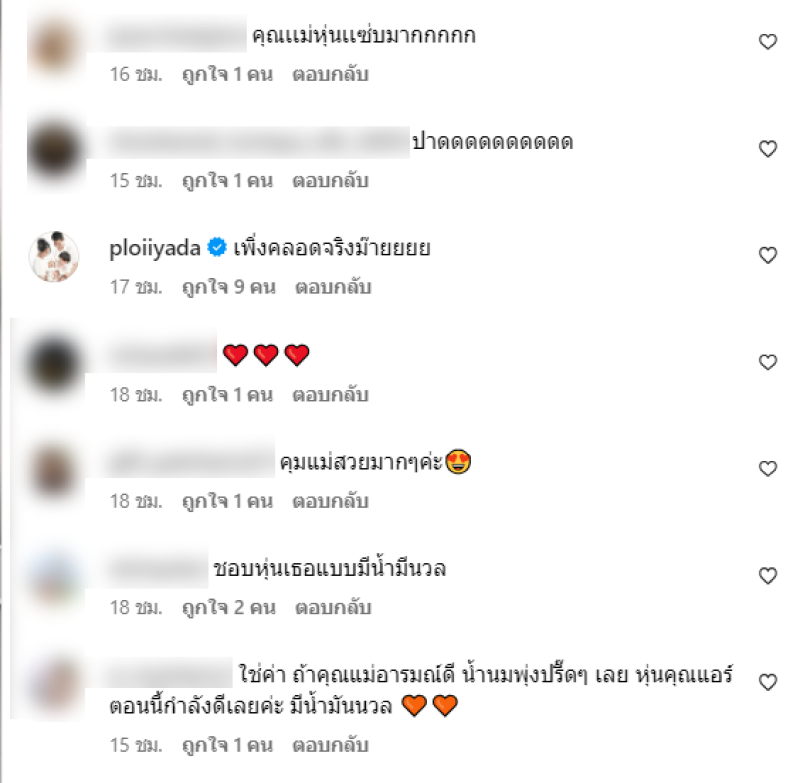This screenshot has height=783, width=800.
Task: Click the 17 ชม. timestamp
Action: point(136,287)
